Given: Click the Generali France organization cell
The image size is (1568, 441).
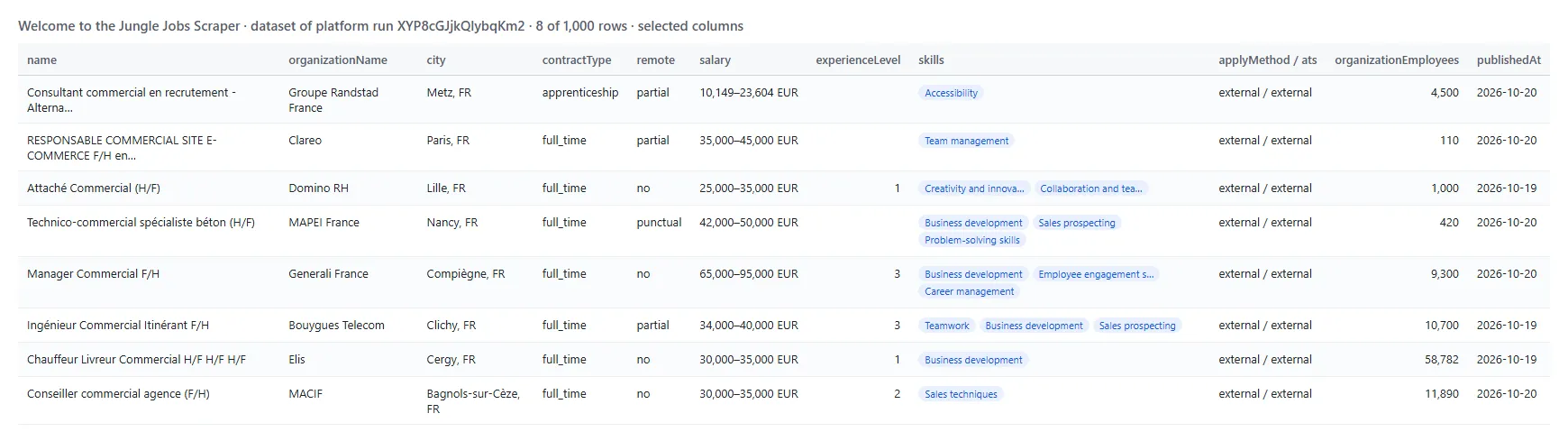Looking at the screenshot, I should coord(328,274).
